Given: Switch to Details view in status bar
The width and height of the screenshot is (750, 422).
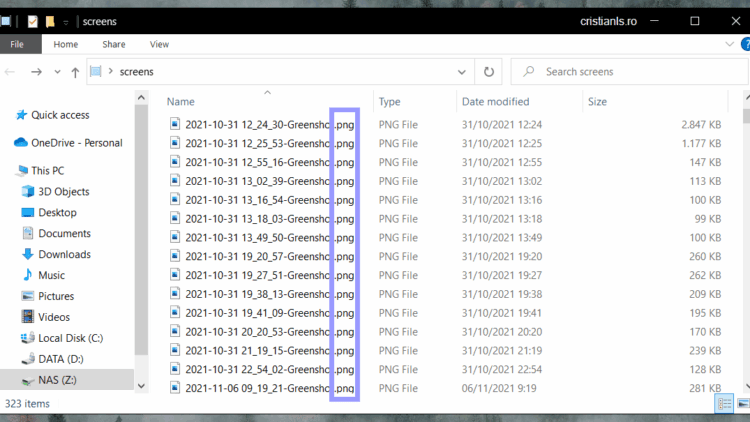Looking at the screenshot, I should [x=724, y=404].
